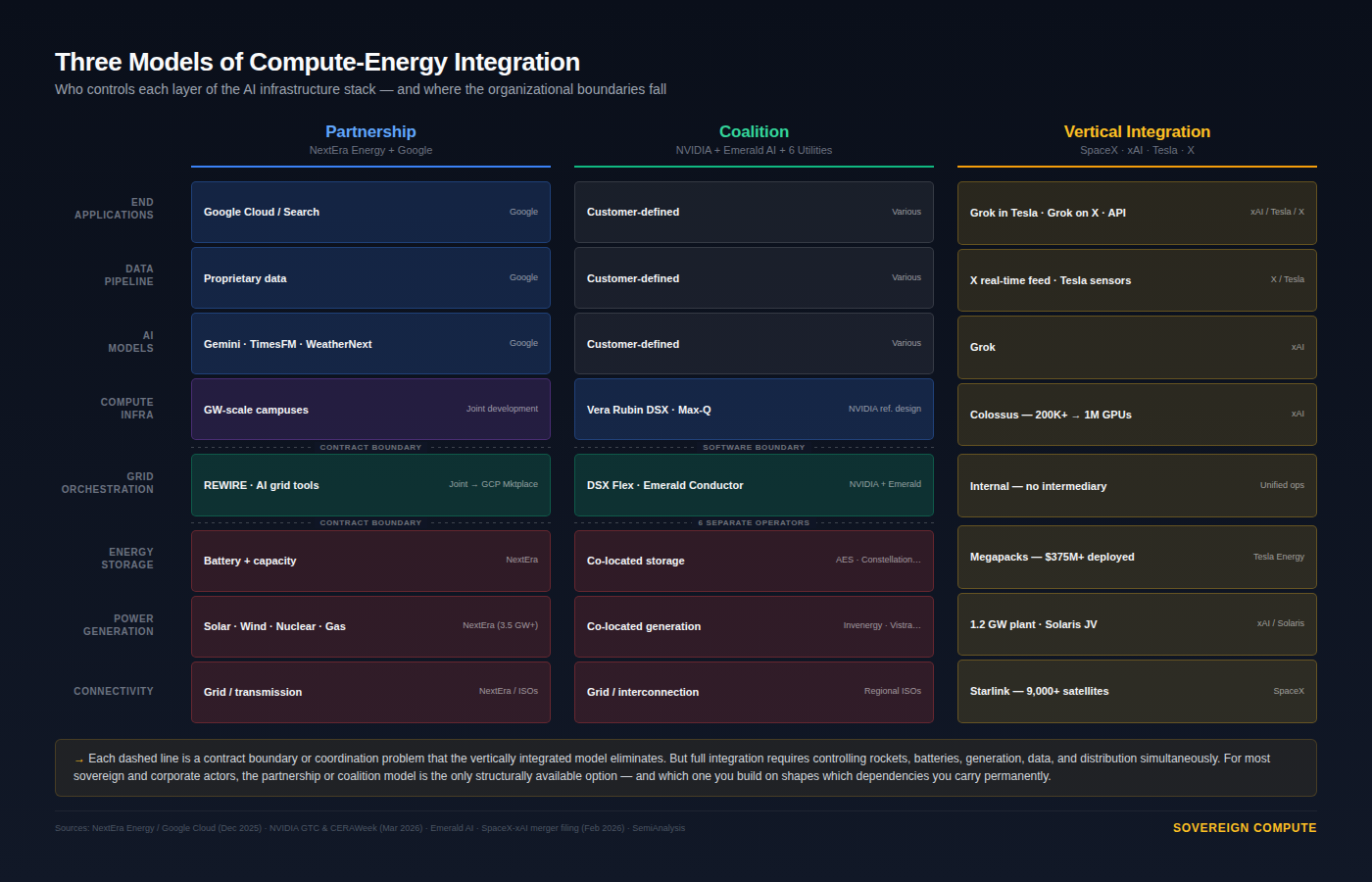Select the DSX Flex · Emerald Conductor card
This screenshot has width=1372, height=882.
click(754, 485)
